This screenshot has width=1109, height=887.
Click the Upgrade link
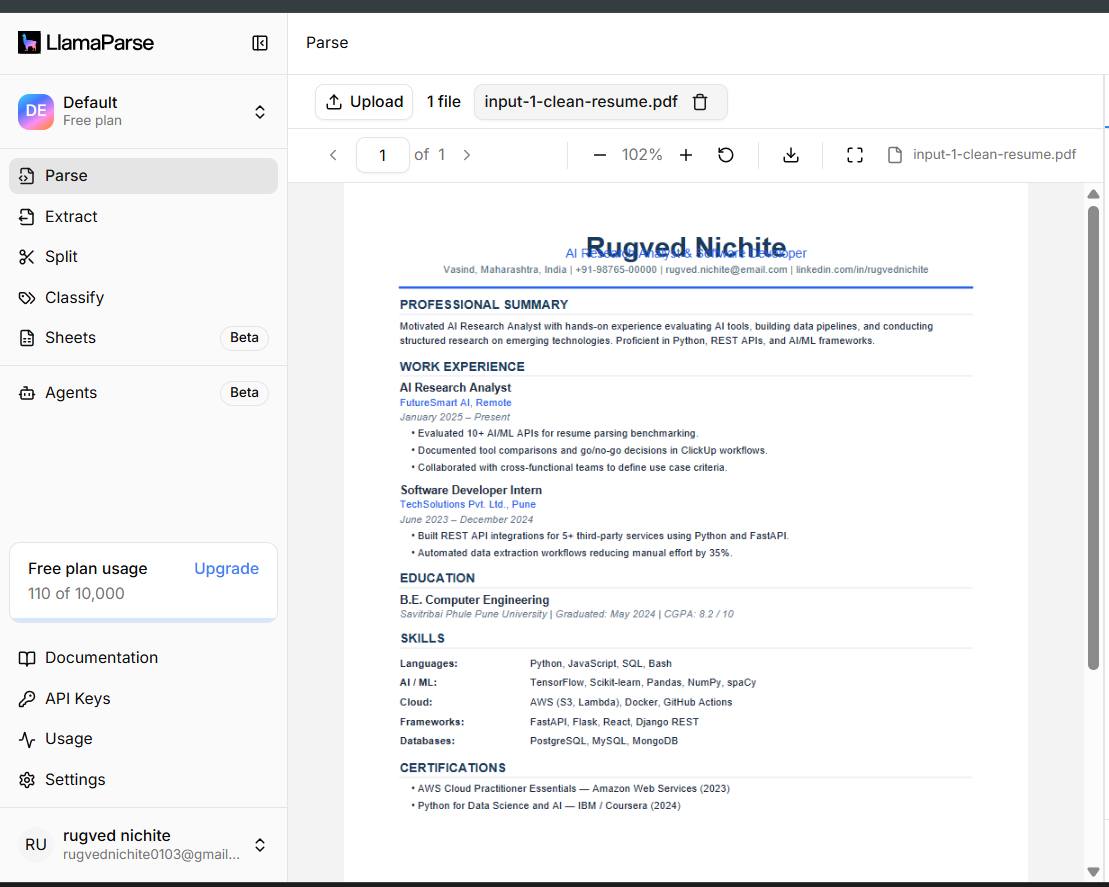(x=226, y=569)
